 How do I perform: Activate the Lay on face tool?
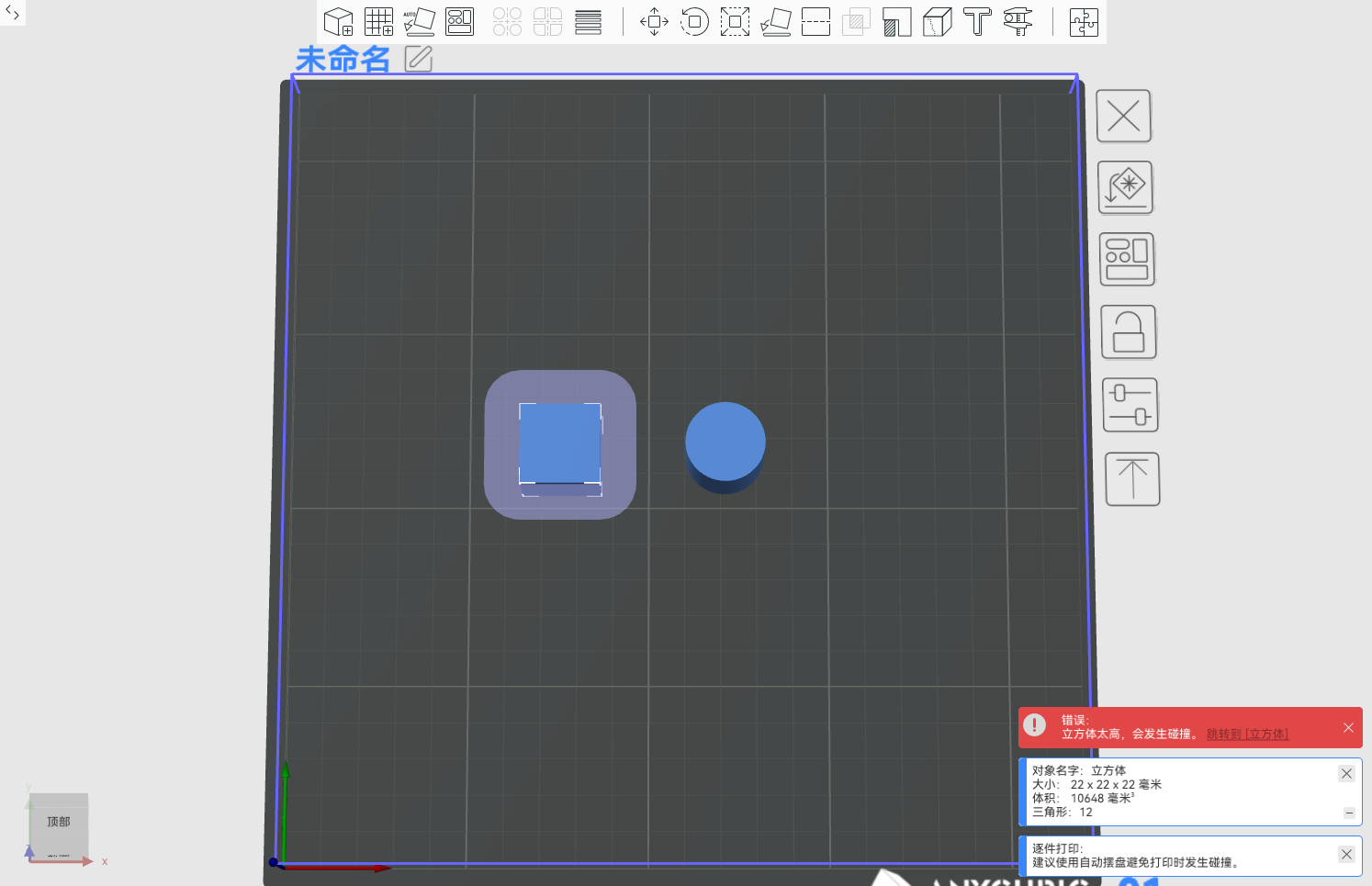(775, 21)
